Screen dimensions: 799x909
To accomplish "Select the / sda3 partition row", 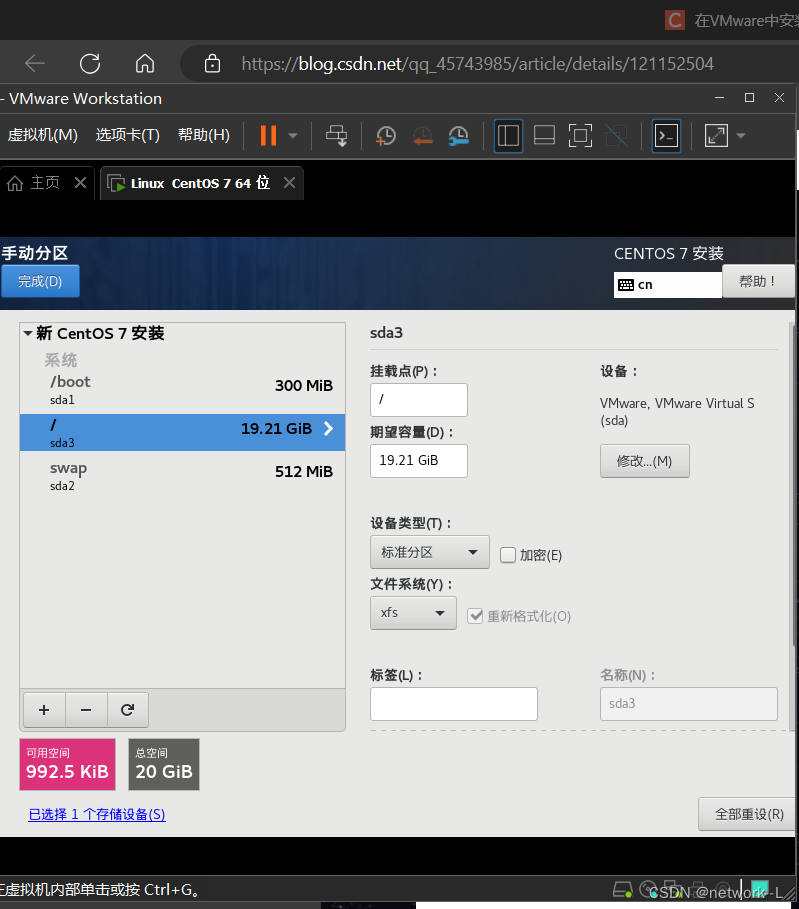I will point(182,432).
